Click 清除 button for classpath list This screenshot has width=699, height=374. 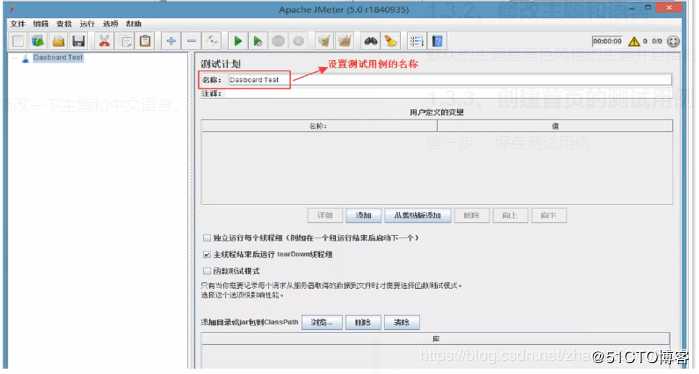(402, 322)
